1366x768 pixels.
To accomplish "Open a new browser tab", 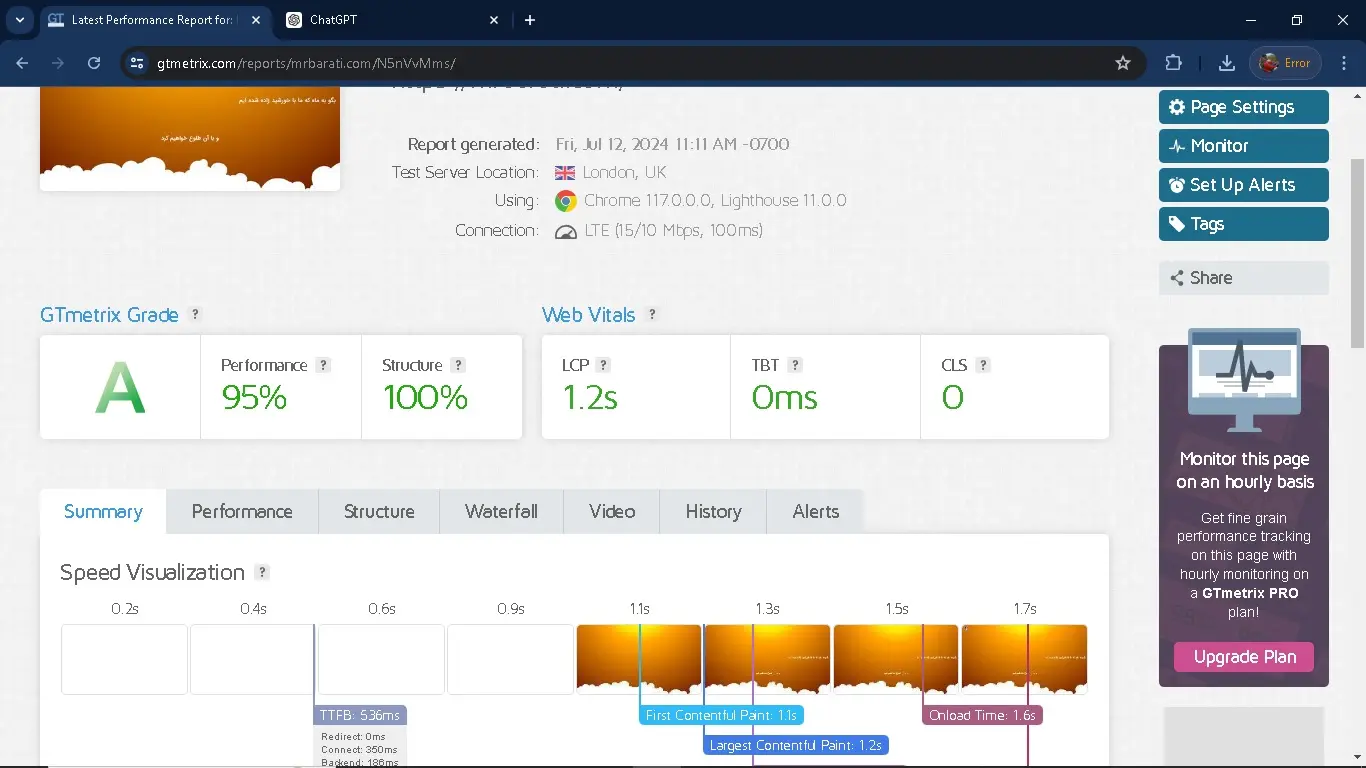I will click(x=530, y=20).
